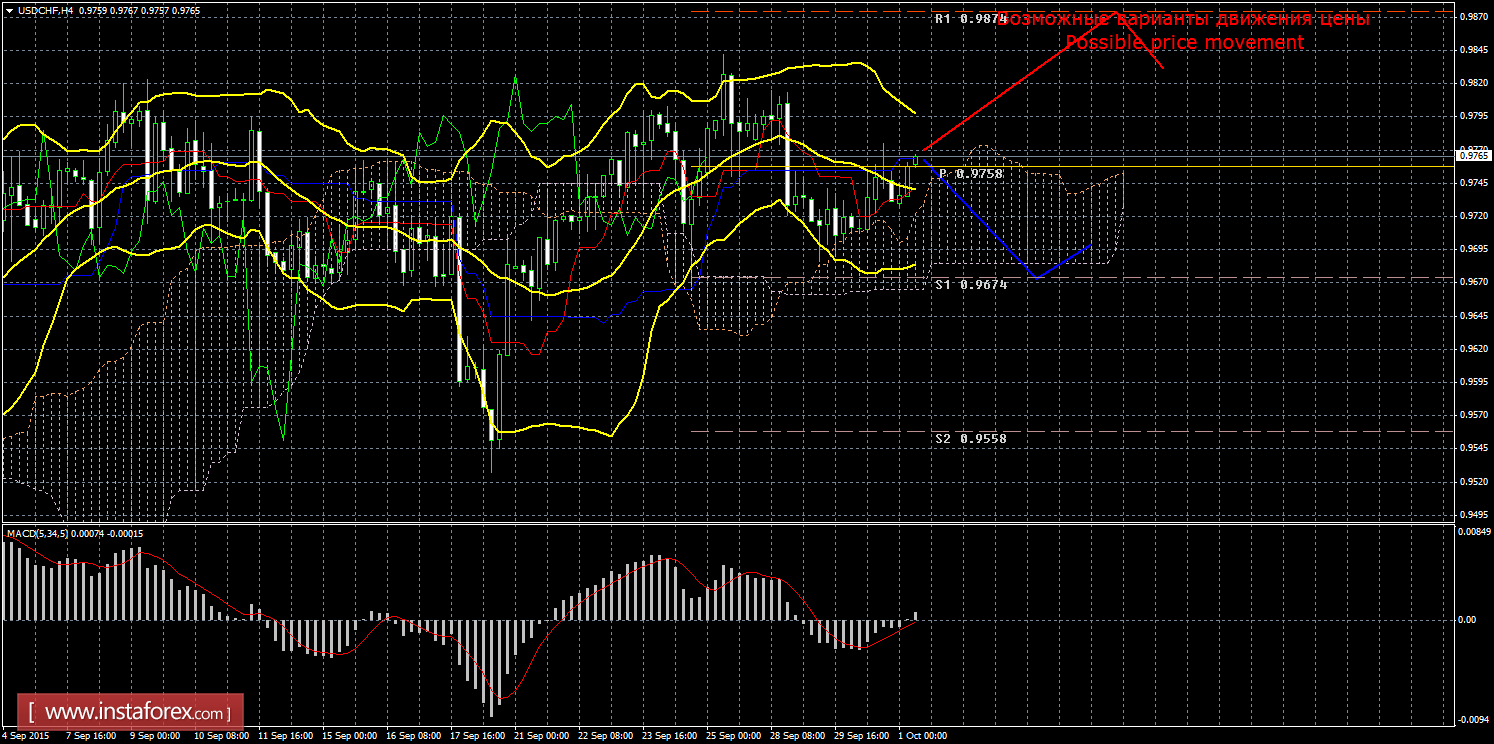The image size is (1494, 744).
Task: Click the 25 Sep 00:00 time axis label
Action: tap(733, 736)
